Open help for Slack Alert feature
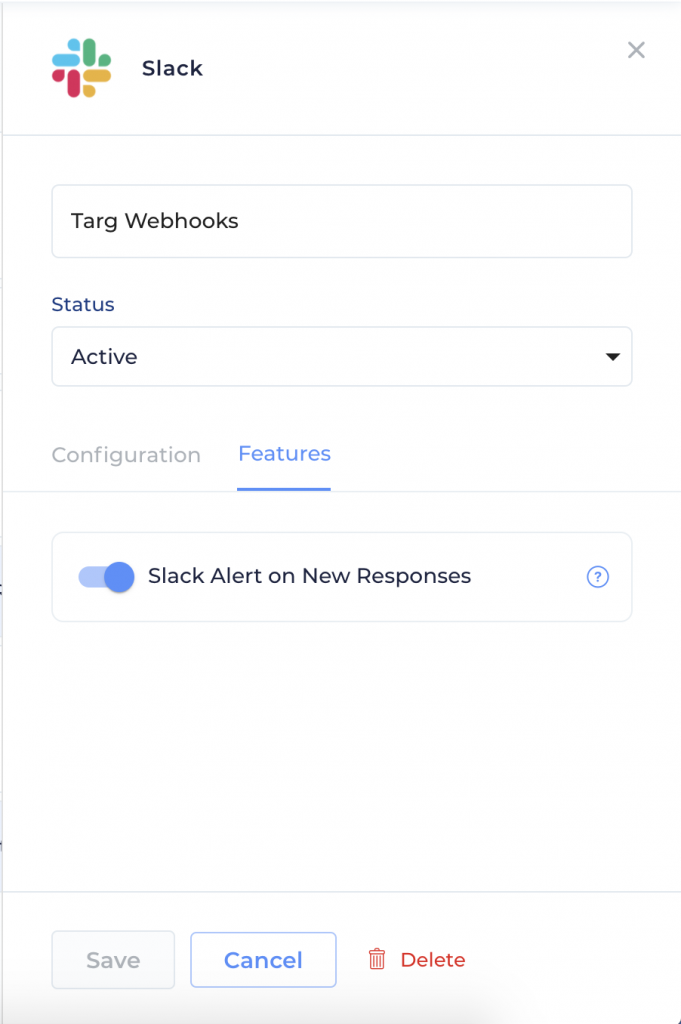 click(x=597, y=577)
